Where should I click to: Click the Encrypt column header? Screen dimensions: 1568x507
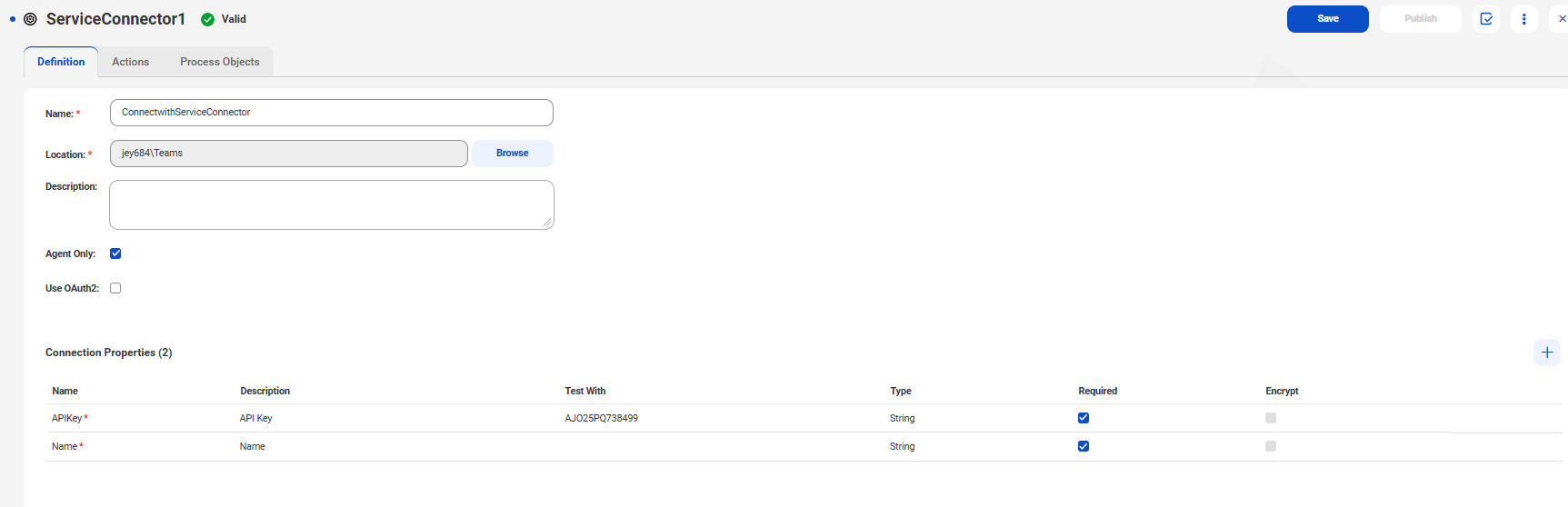1283,391
